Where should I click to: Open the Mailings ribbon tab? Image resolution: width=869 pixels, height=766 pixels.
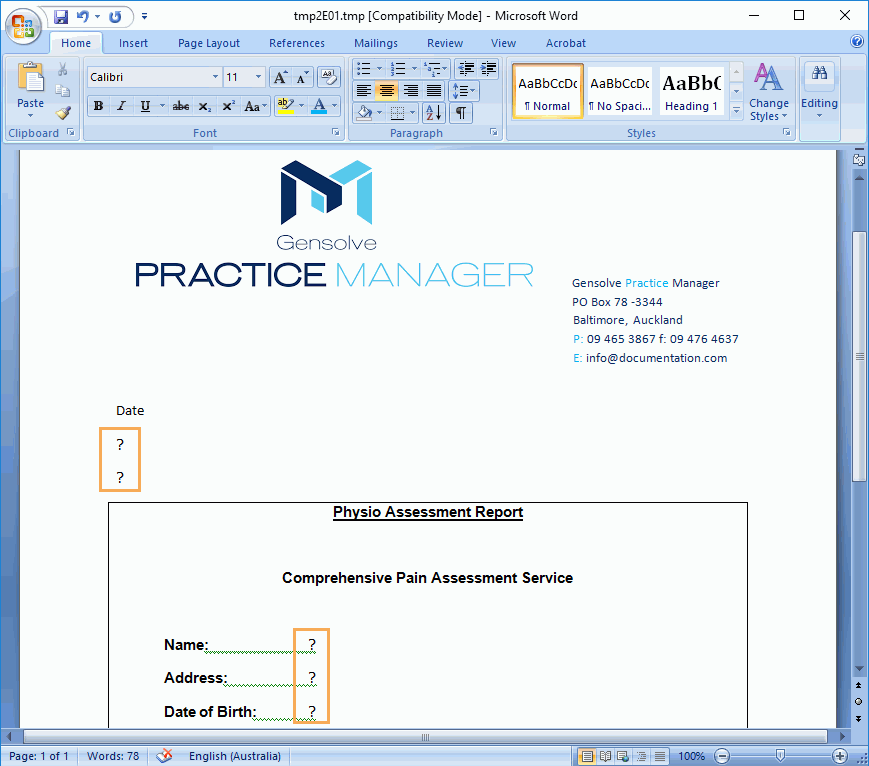pos(375,43)
